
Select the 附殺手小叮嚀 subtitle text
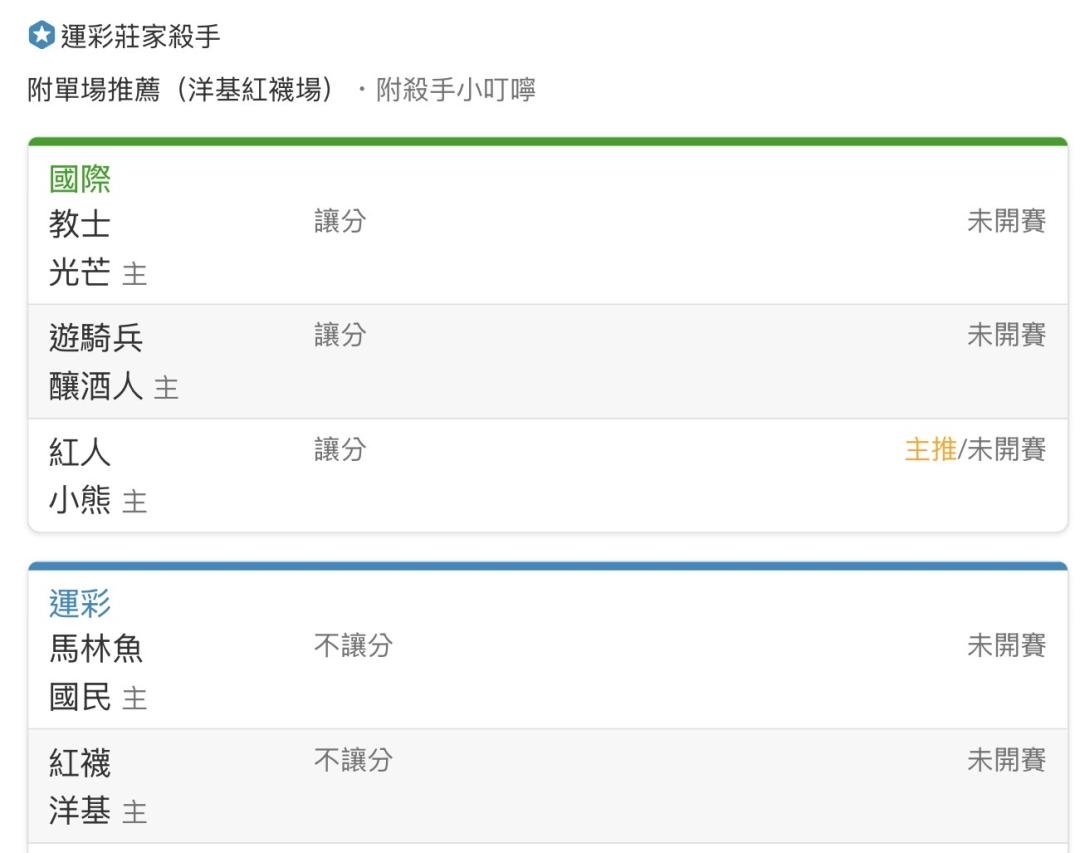[455, 90]
